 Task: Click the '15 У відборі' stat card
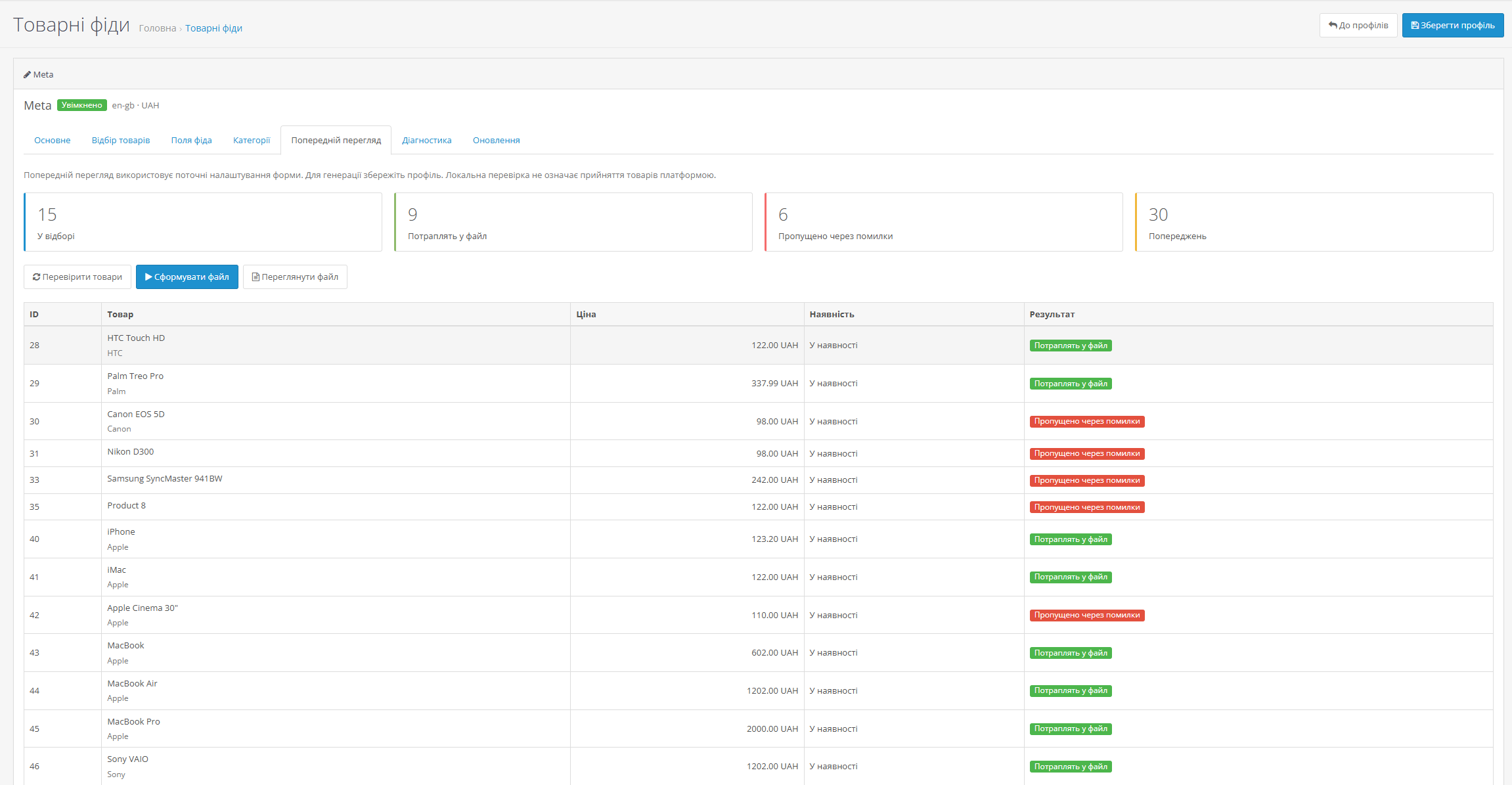point(203,222)
